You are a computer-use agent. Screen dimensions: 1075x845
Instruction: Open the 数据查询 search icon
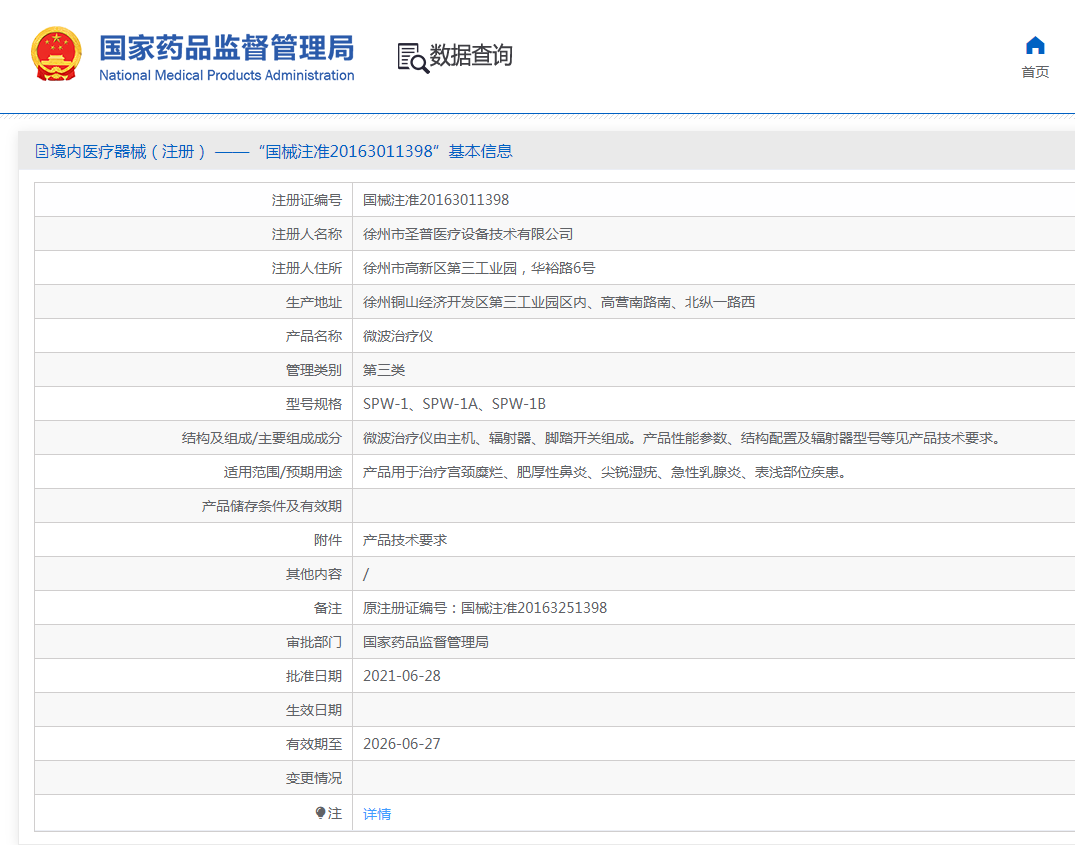pyautogui.click(x=413, y=58)
